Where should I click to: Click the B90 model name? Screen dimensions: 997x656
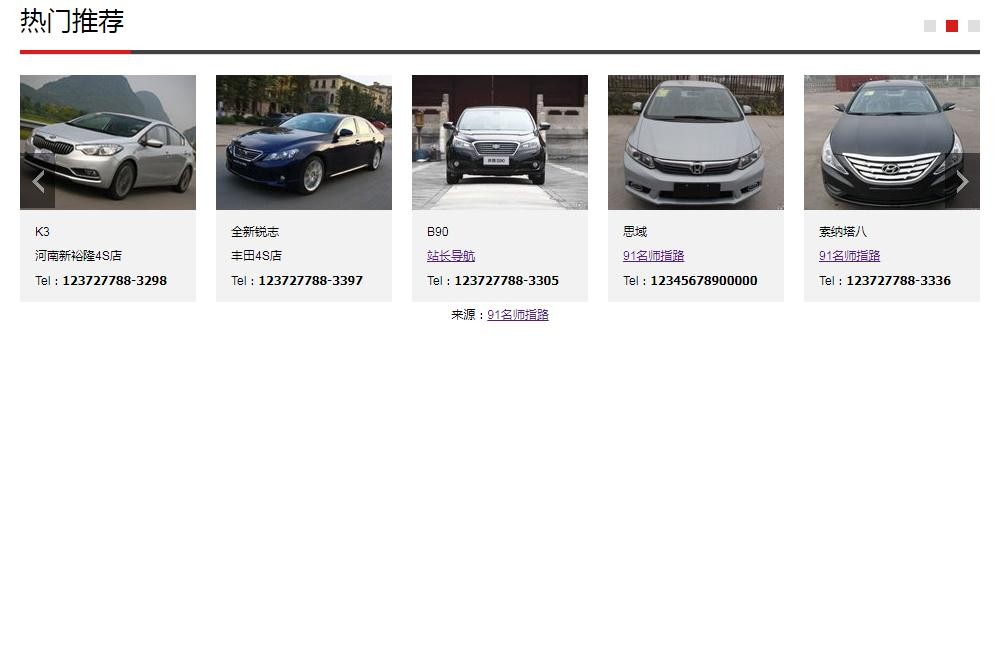click(x=437, y=231)
